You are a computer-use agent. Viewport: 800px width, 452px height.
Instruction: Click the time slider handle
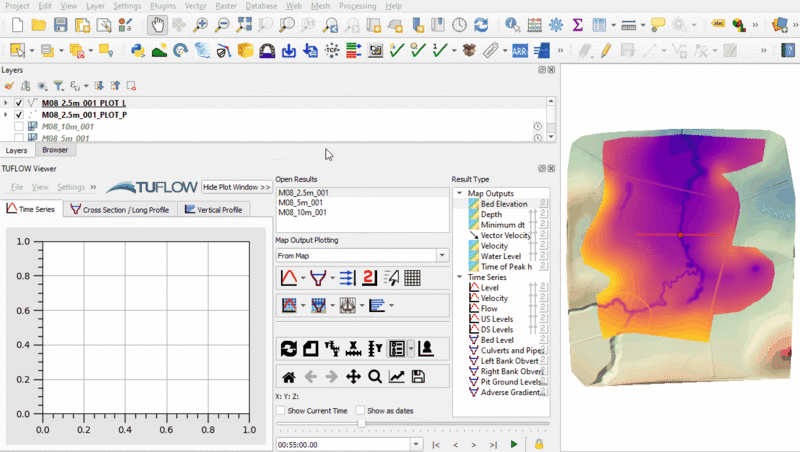pos(361,424)
